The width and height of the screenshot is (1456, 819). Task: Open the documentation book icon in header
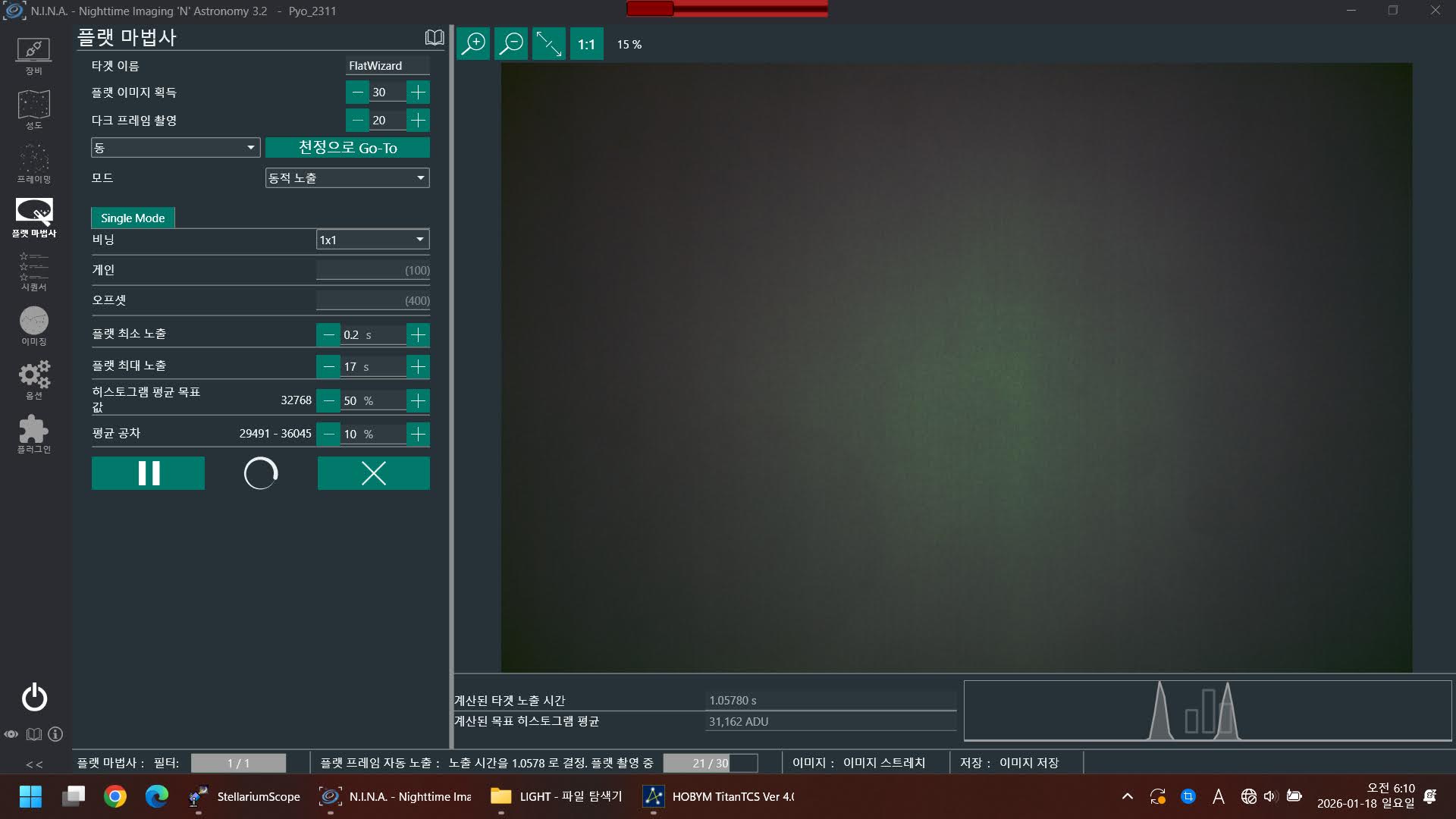tap(434, 37)
